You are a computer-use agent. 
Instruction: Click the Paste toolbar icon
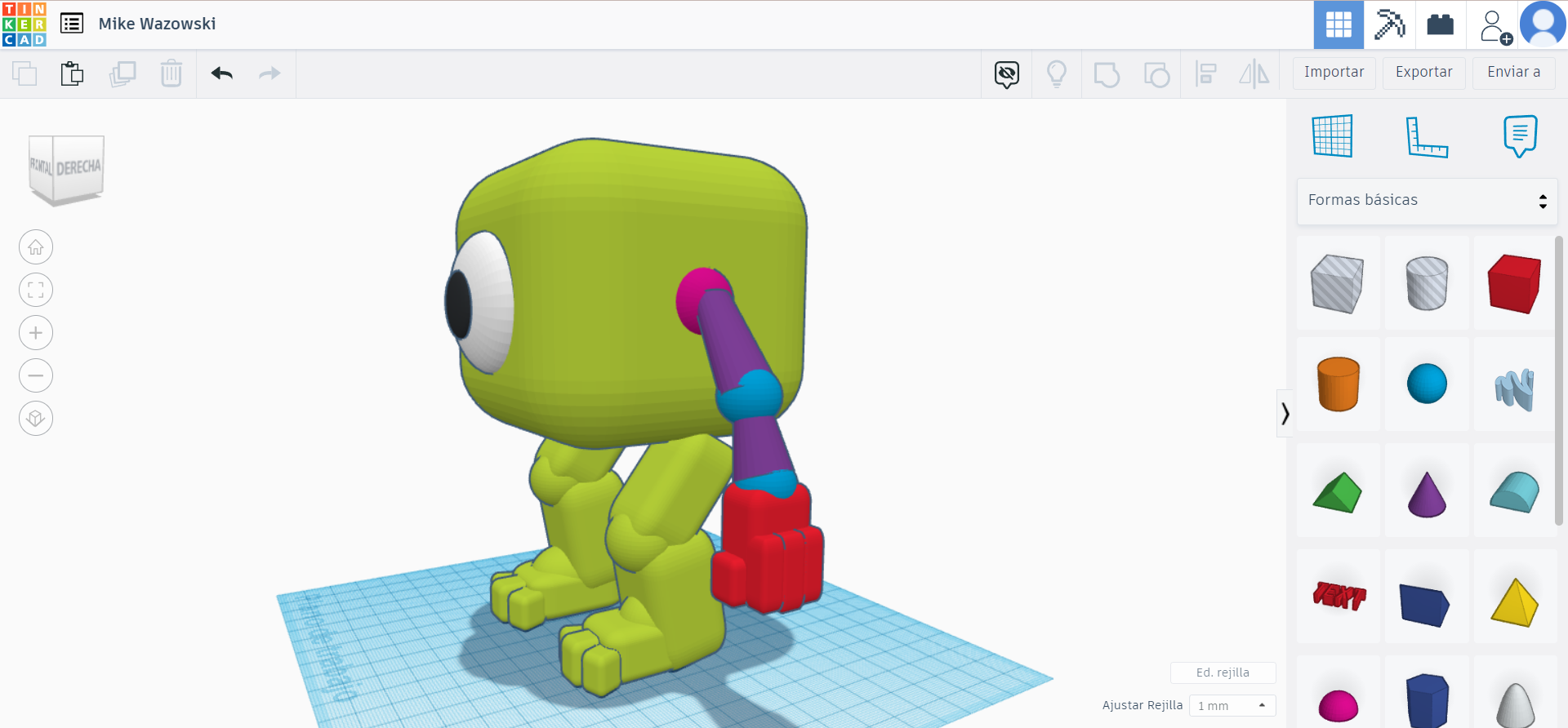point(73,73)
